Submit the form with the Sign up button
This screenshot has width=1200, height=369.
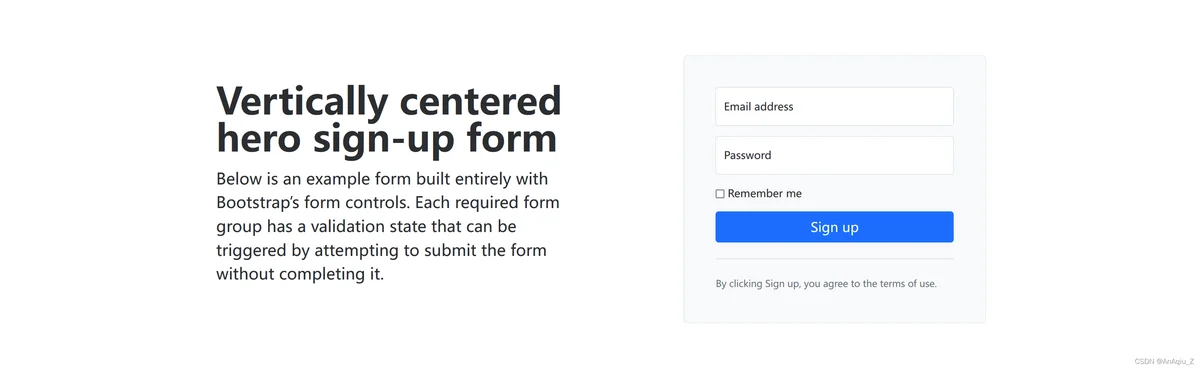pyautogui.click(x=834, y=227)
